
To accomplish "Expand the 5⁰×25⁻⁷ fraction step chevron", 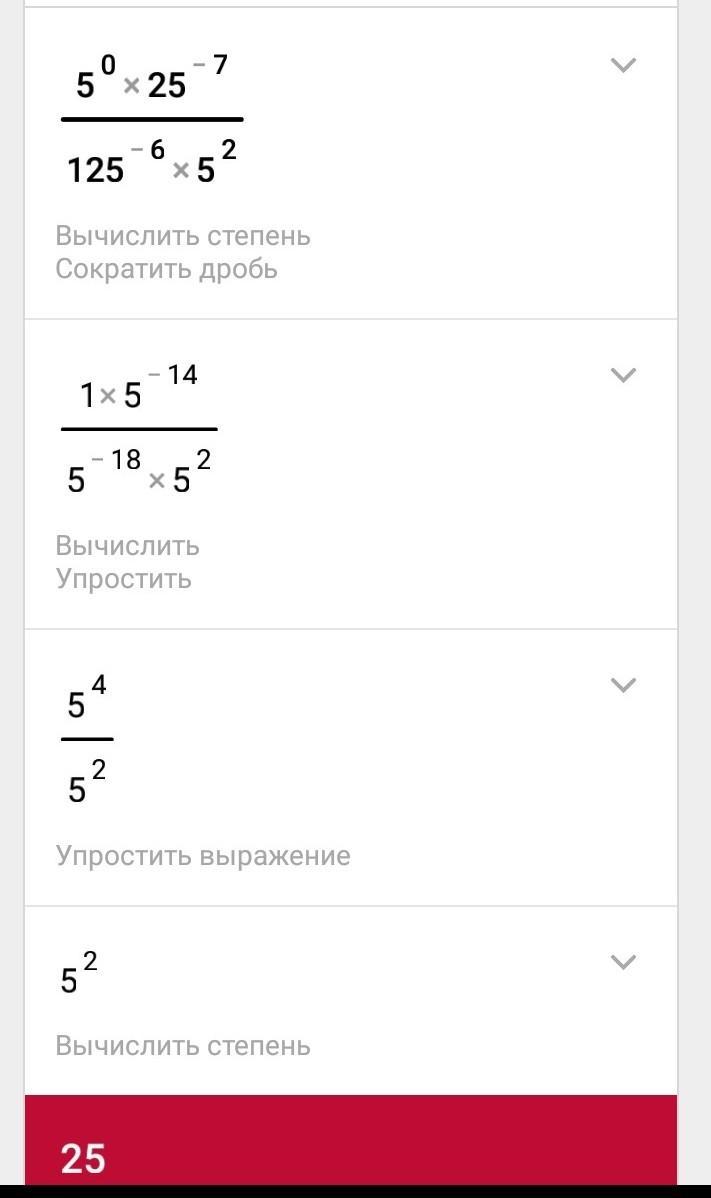I will coord(623,66).
